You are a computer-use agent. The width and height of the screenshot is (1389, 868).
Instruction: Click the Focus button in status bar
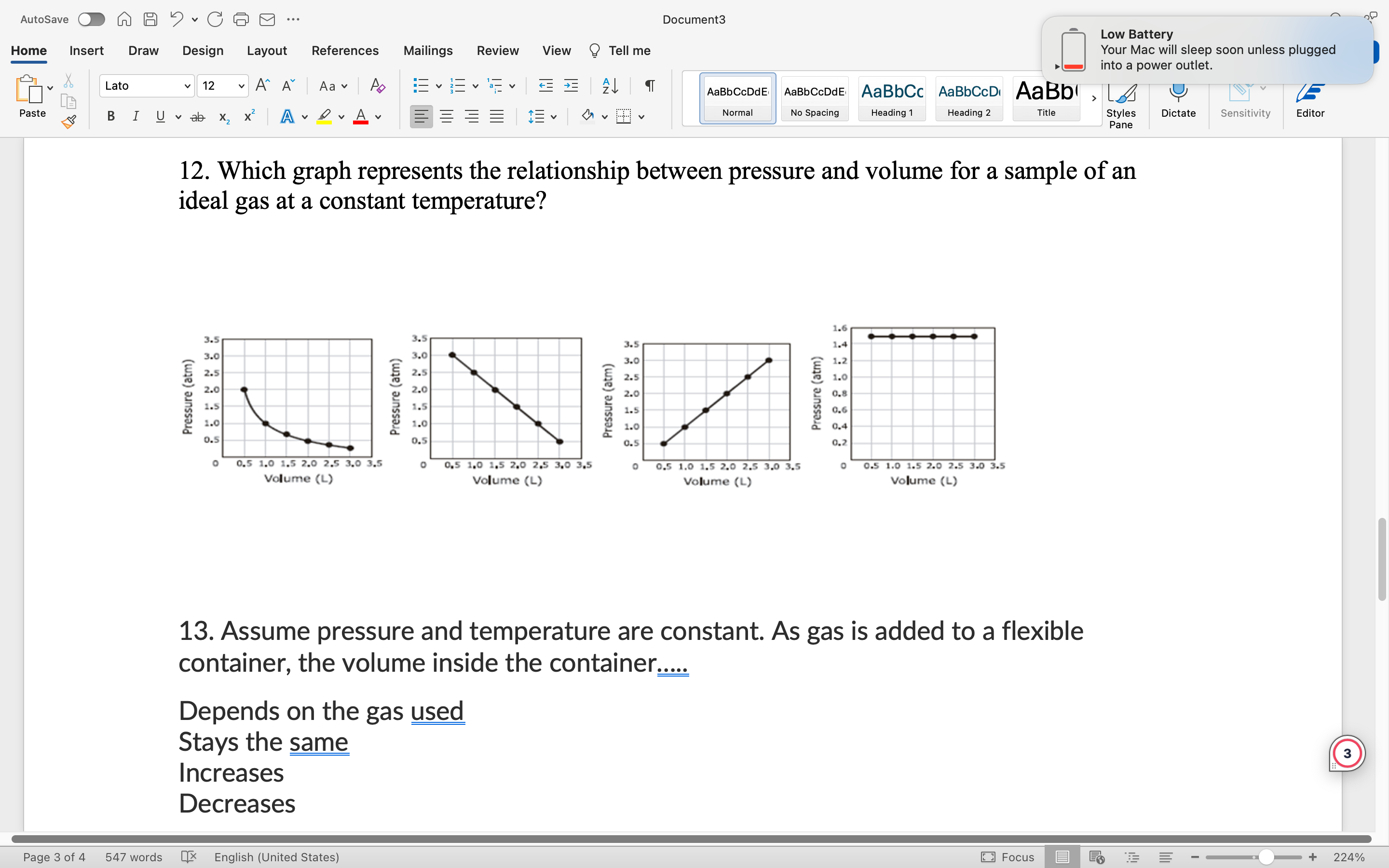click(x=1008, y=857)
